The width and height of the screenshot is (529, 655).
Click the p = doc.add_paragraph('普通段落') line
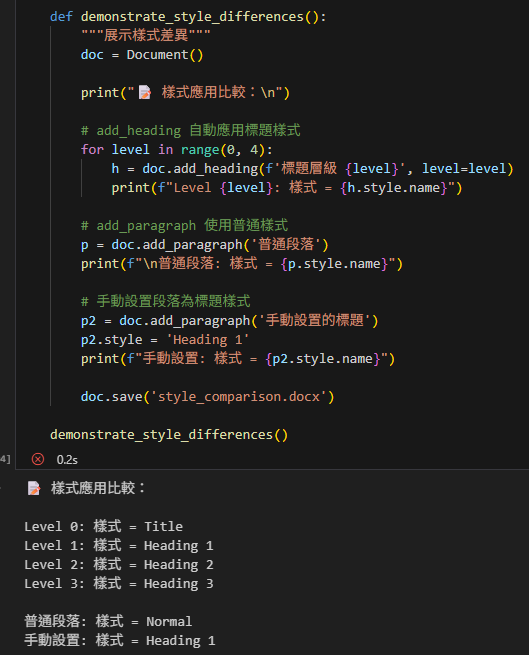coord(205,244)
